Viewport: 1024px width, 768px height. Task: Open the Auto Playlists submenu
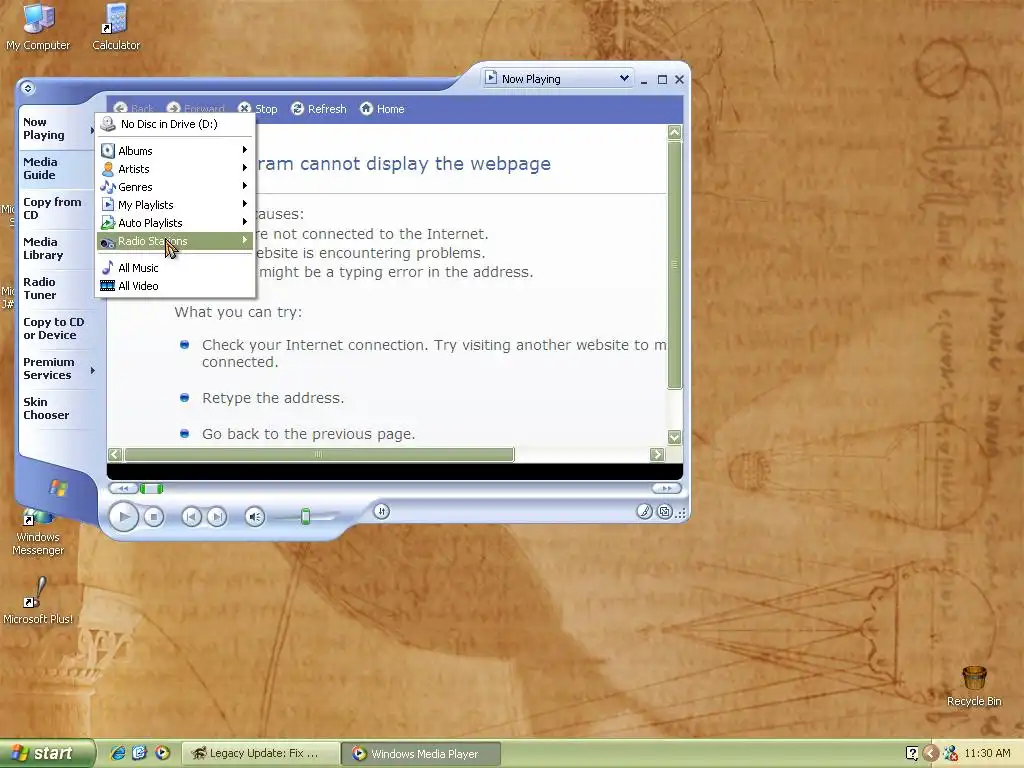(x=175, y=223)
